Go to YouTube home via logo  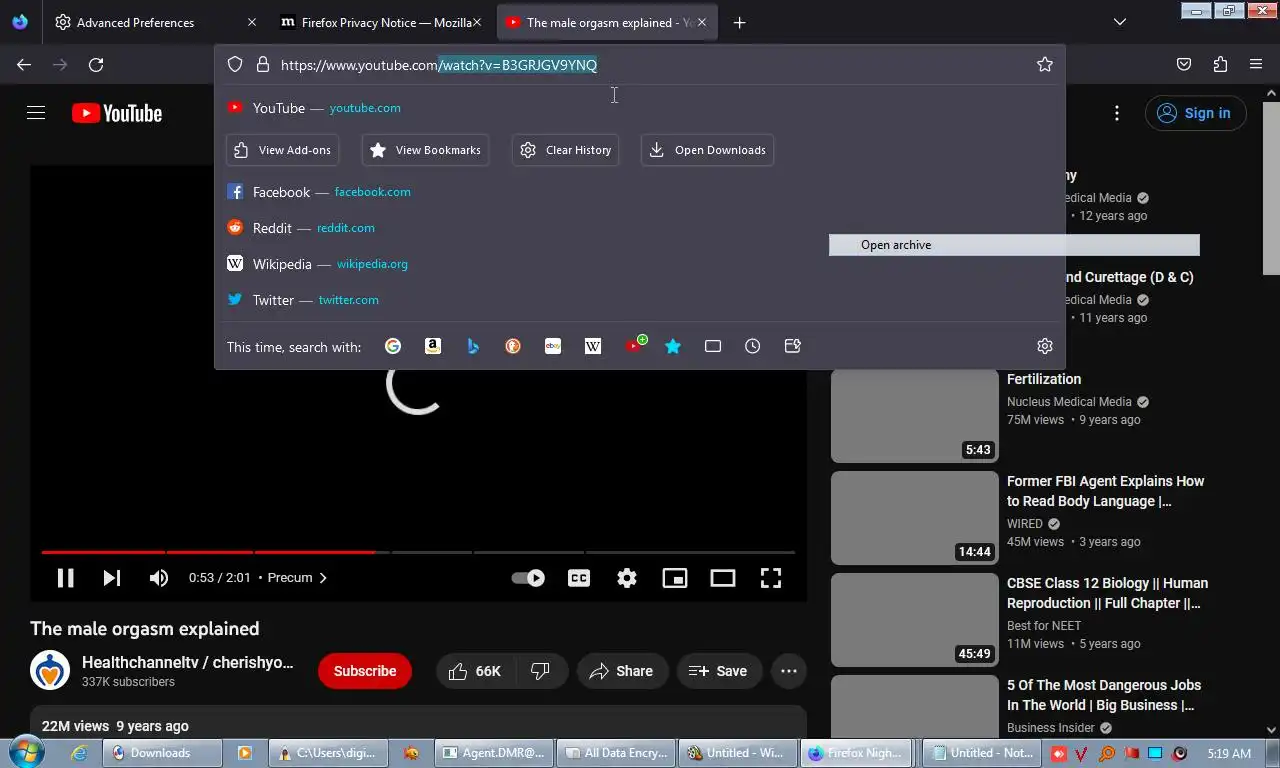coord(117,113)
